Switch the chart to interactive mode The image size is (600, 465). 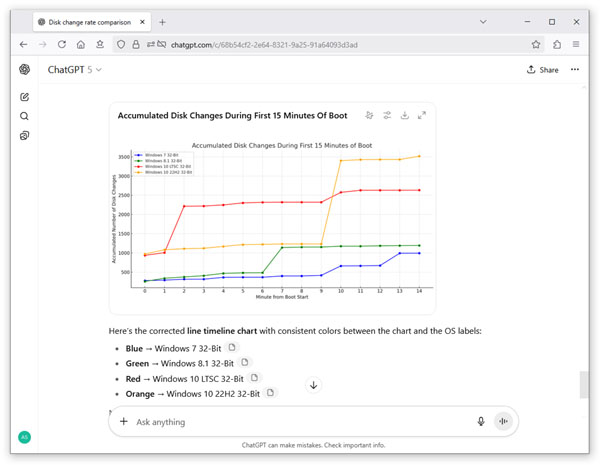[369, 115]
